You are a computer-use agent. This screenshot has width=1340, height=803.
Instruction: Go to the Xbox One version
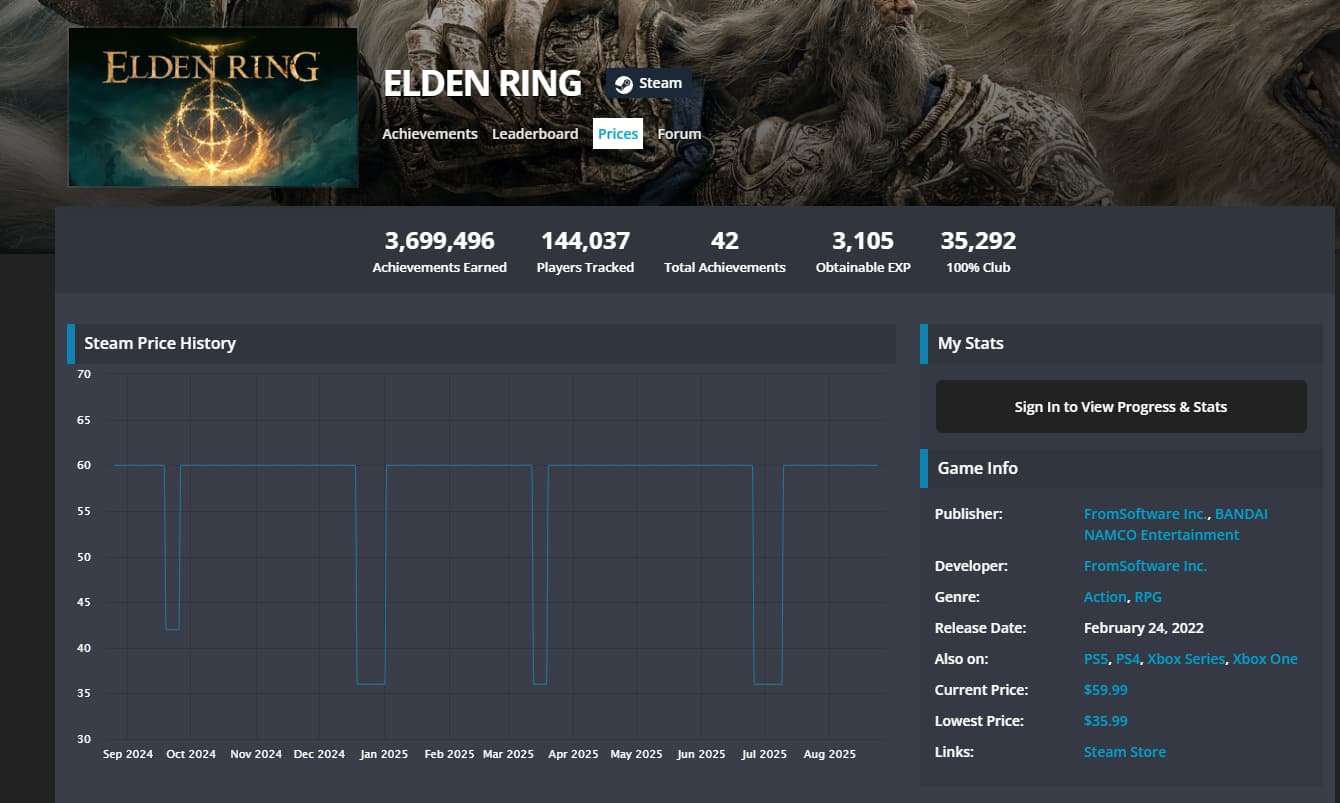(1265, 659)
